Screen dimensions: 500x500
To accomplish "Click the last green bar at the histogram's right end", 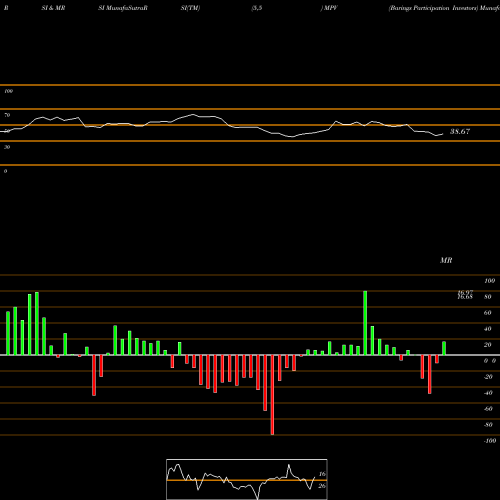I will pos(444,348).
